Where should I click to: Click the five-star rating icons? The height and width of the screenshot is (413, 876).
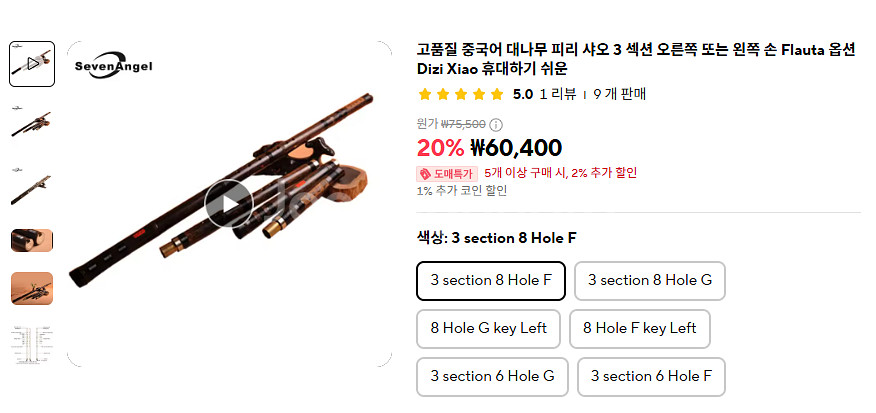pyautogui.click(x=461, y=95)
